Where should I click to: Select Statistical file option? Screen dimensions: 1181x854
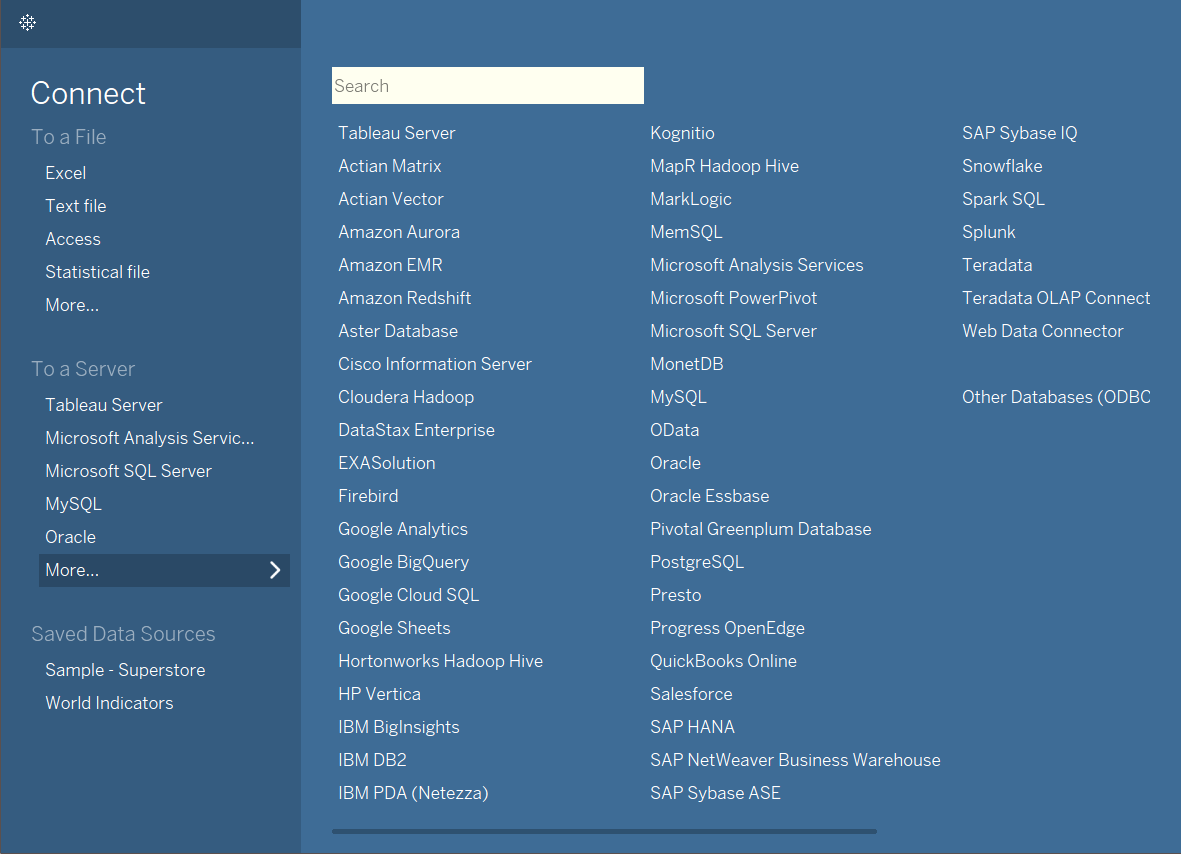click(x=98, y=272)
